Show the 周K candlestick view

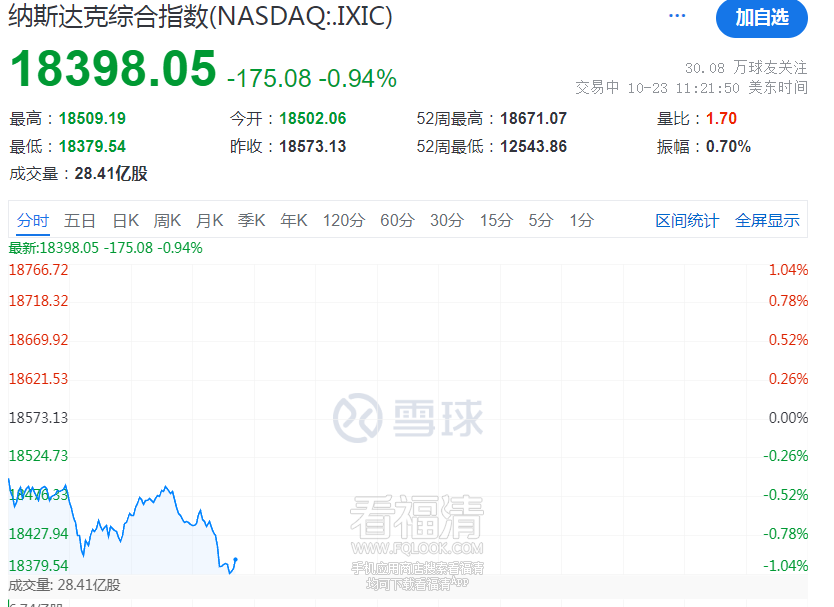pyautogui.click(x=167, y=221)
